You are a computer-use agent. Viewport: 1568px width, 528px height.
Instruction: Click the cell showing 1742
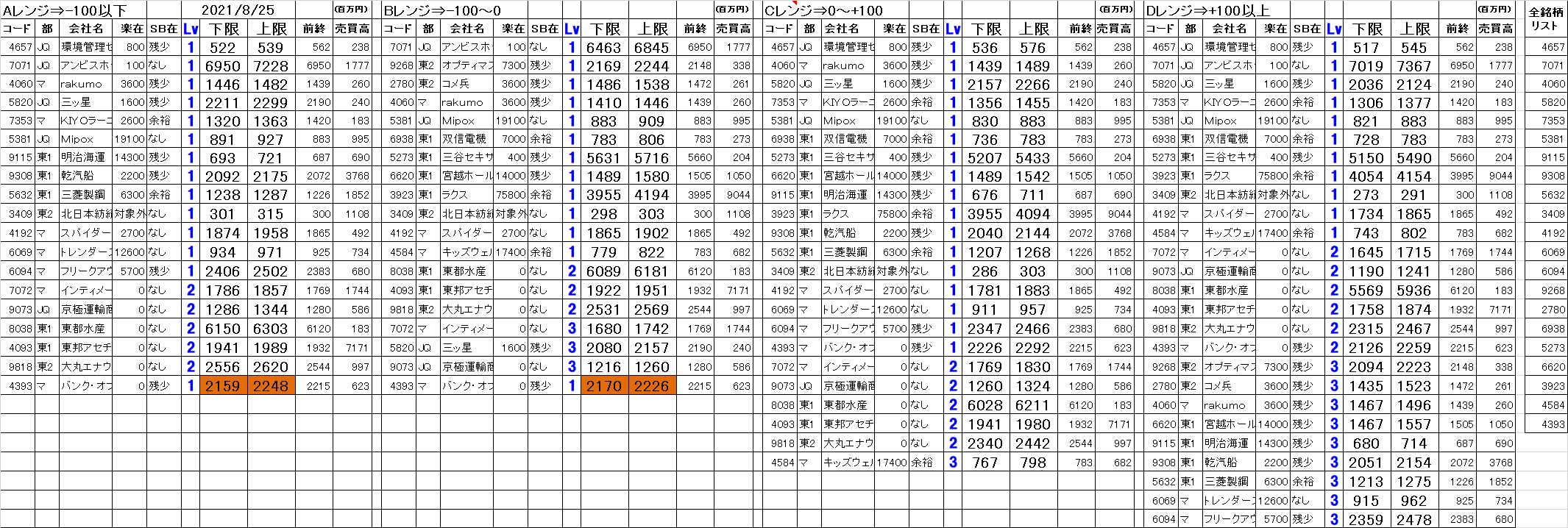click(652, 328)
